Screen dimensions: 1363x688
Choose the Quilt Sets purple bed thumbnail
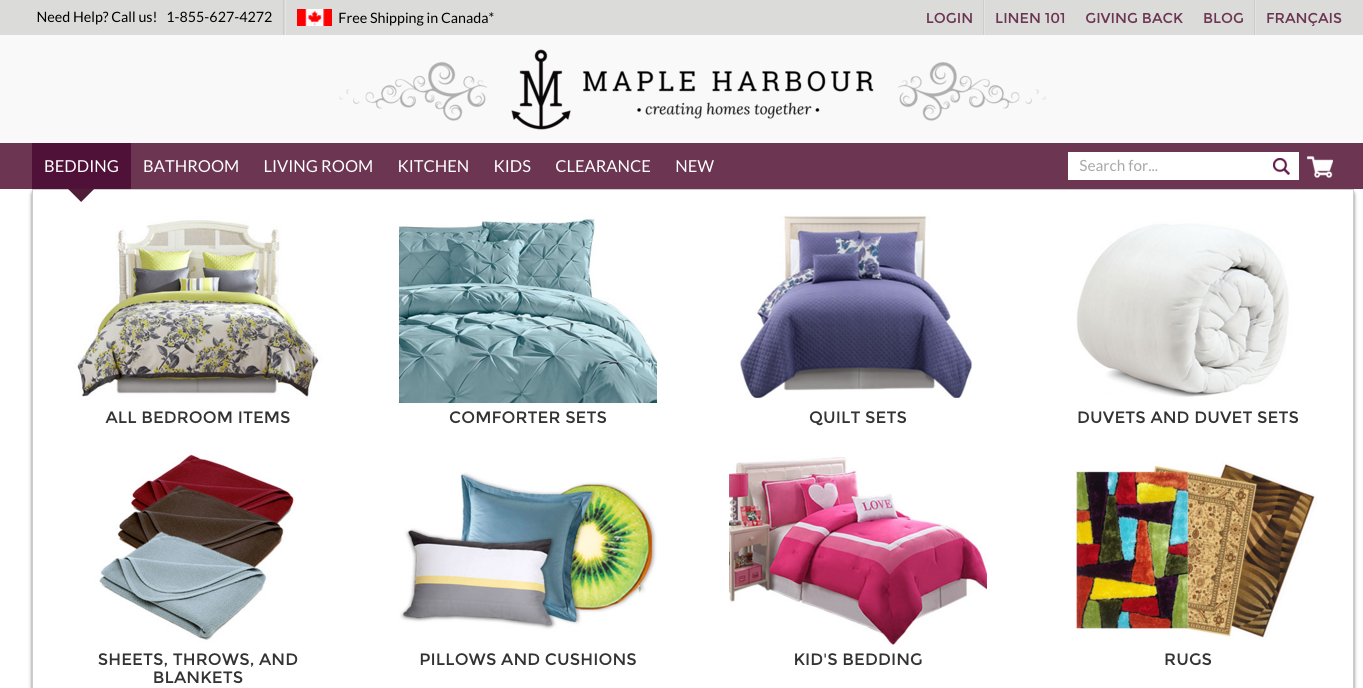tap(857, 307)
